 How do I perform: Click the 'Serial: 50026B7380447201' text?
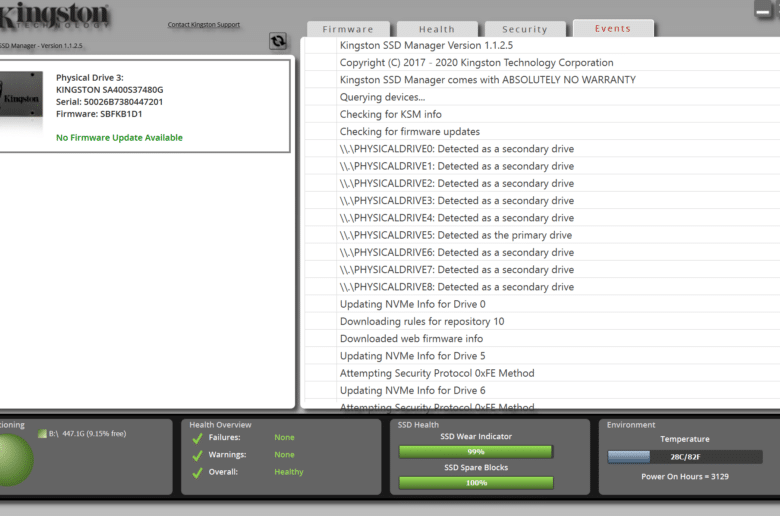(x=109, y=102)
